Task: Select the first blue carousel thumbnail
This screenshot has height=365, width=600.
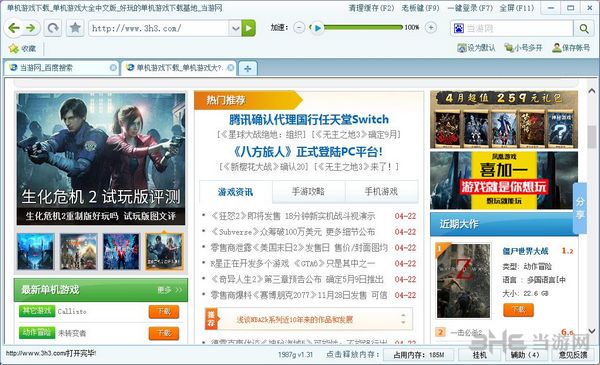Action: coord(36,251)
